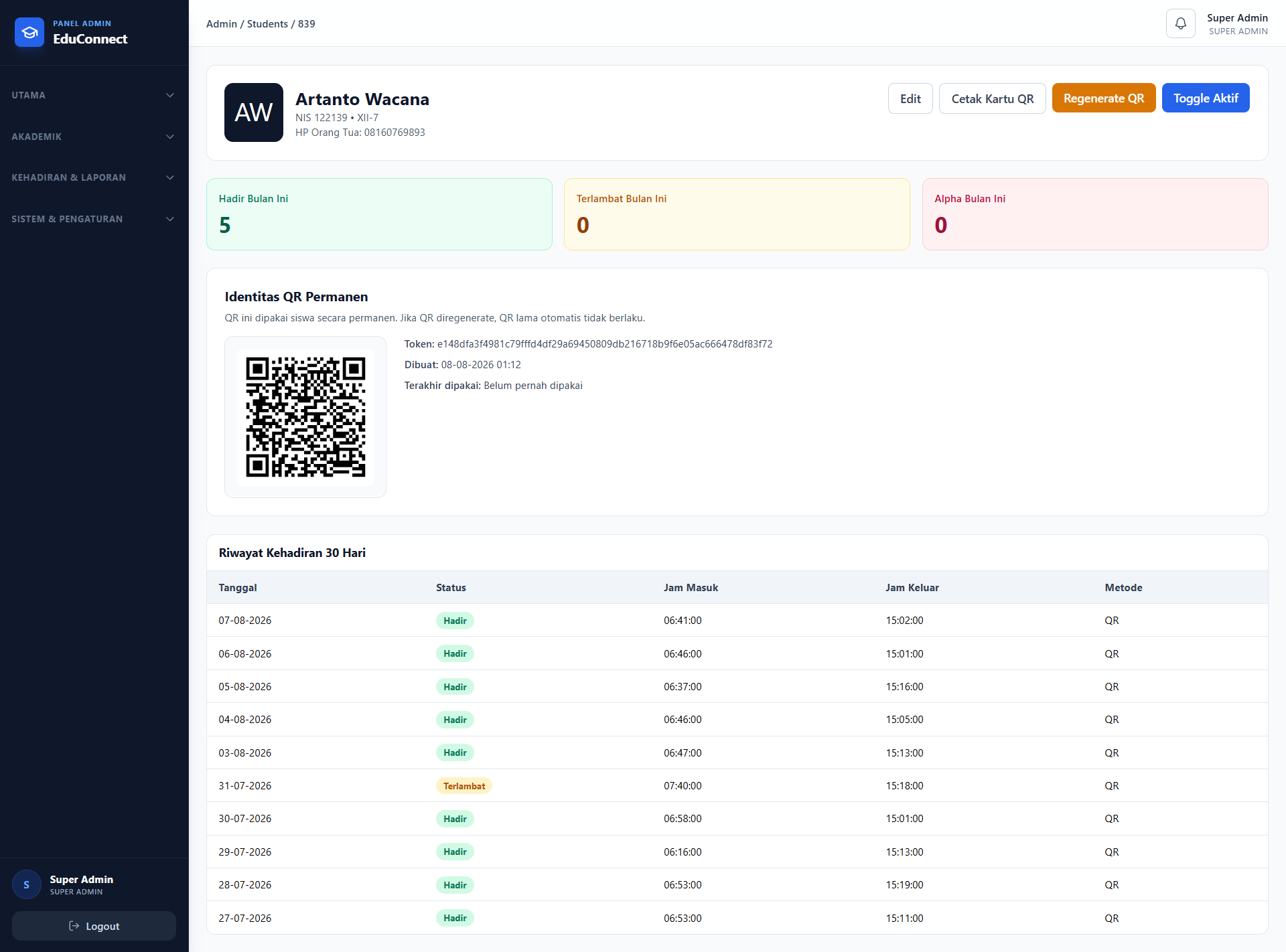Click the Terlambat badge on 31-07-2026
This screenshot has width=1286, height=952.
click(x=463, y=785)
